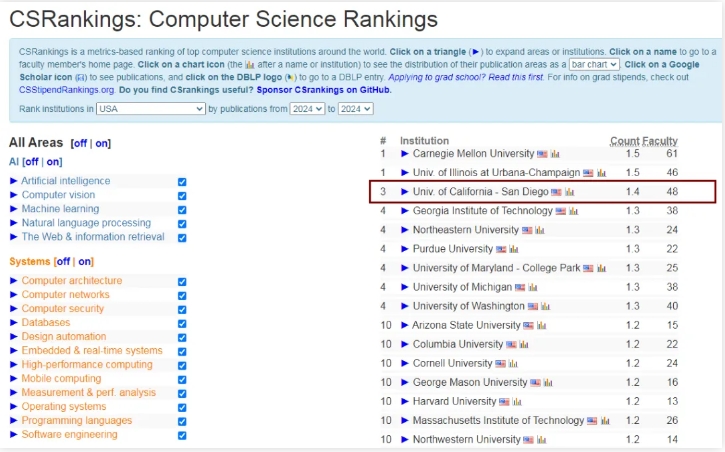The width and height of the screenshot is (725, 452).
Task: Open the bar chart icon for Harvard University
Action: (x=517, y=402)
